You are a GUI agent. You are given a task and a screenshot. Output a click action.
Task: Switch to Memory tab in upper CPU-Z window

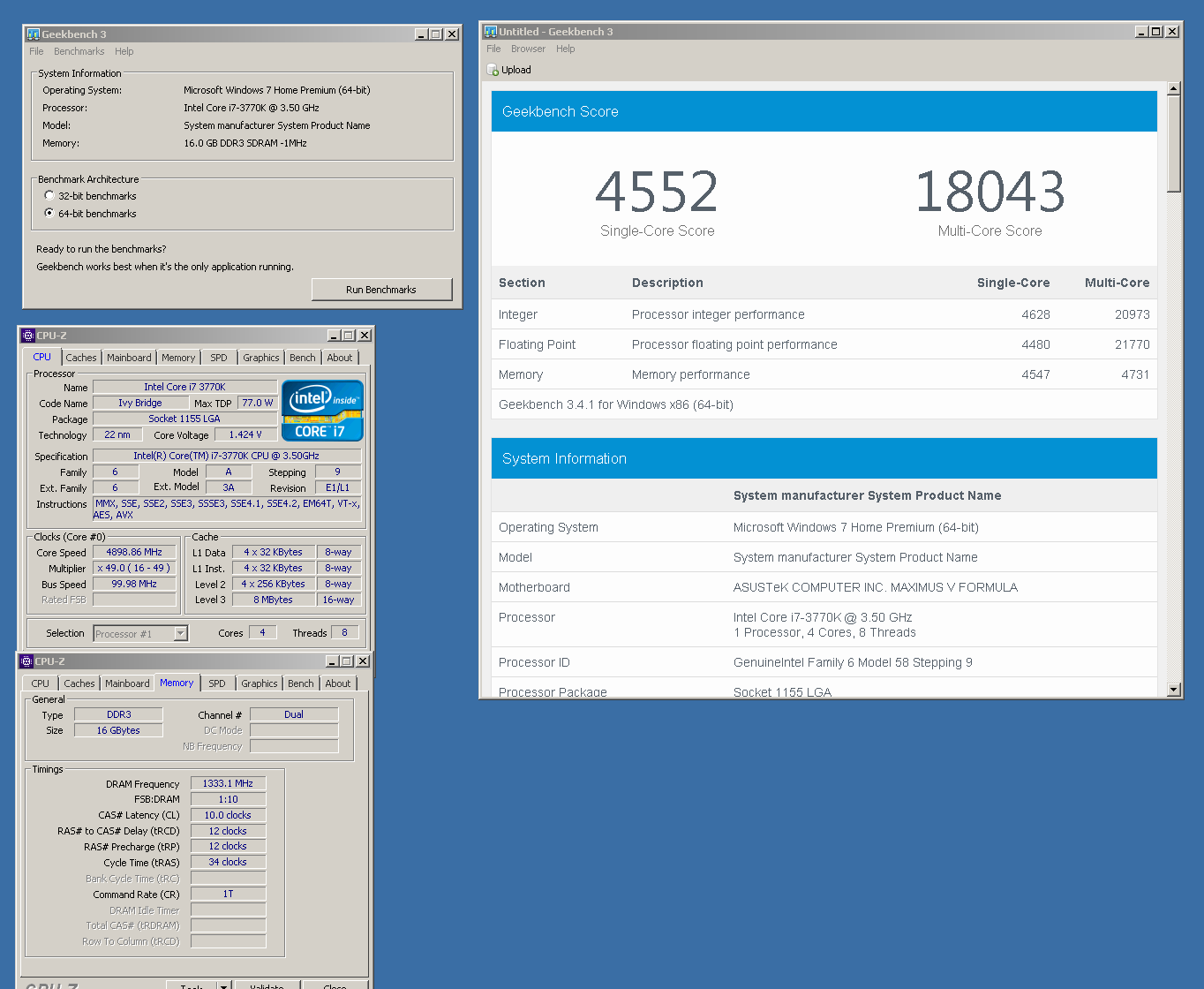point(178,358)
